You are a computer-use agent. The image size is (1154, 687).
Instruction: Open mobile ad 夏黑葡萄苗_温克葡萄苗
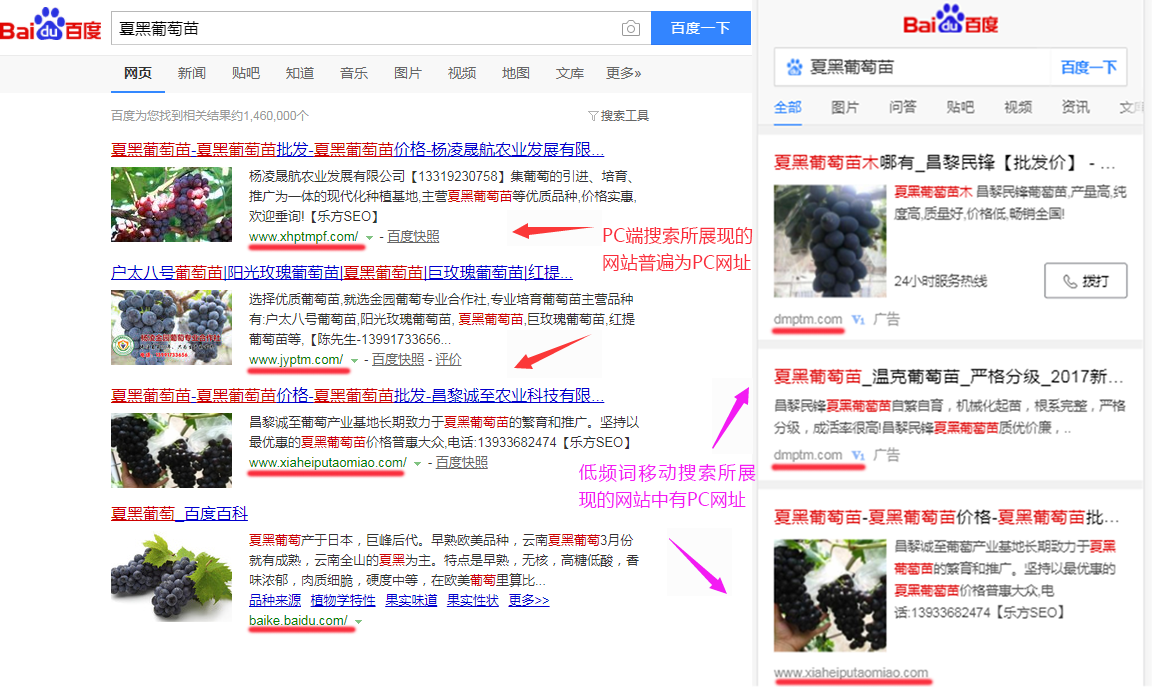pos(948,377)
